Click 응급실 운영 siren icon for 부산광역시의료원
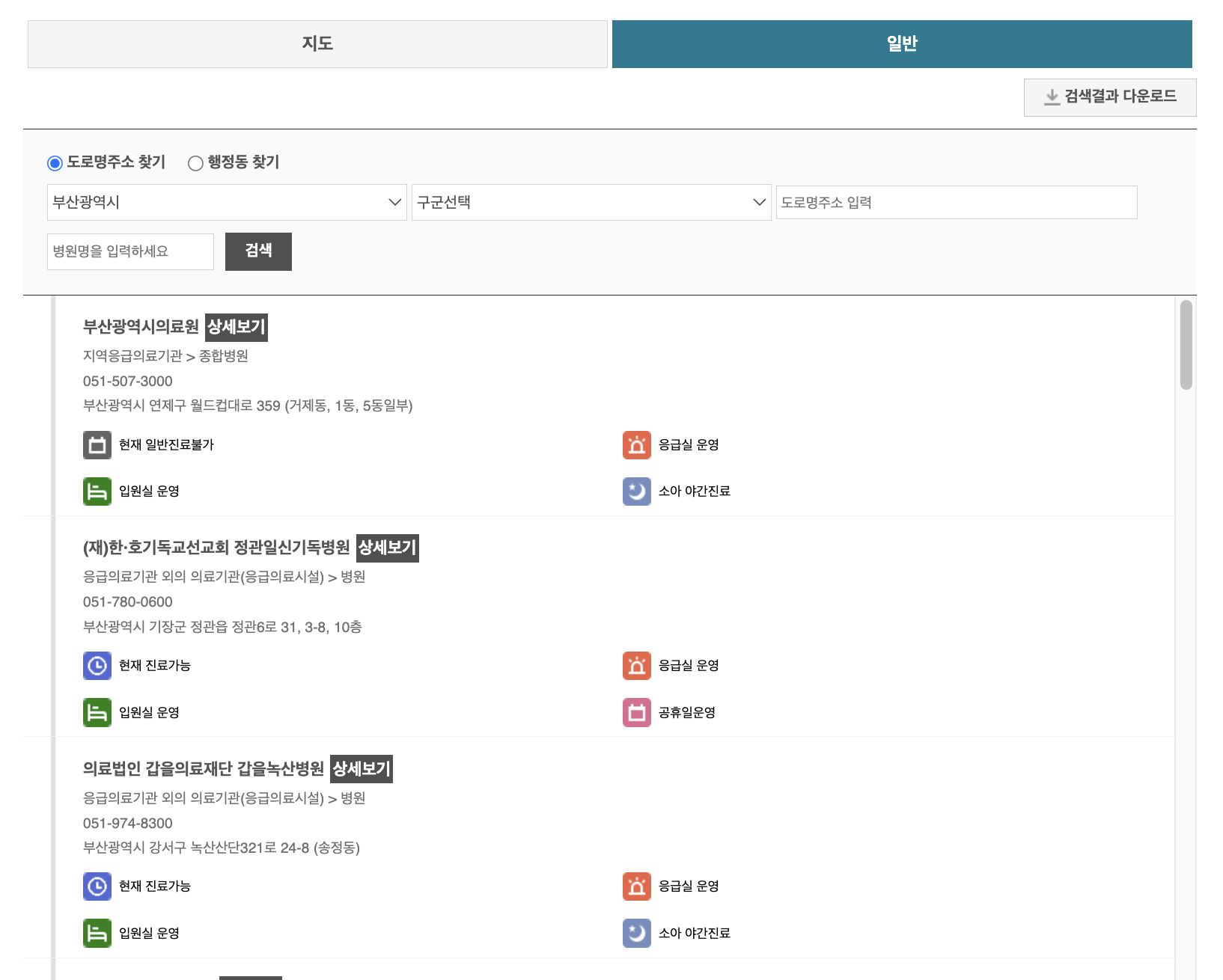This screenshot has width=1223, height=980. [x=637, y=445]
